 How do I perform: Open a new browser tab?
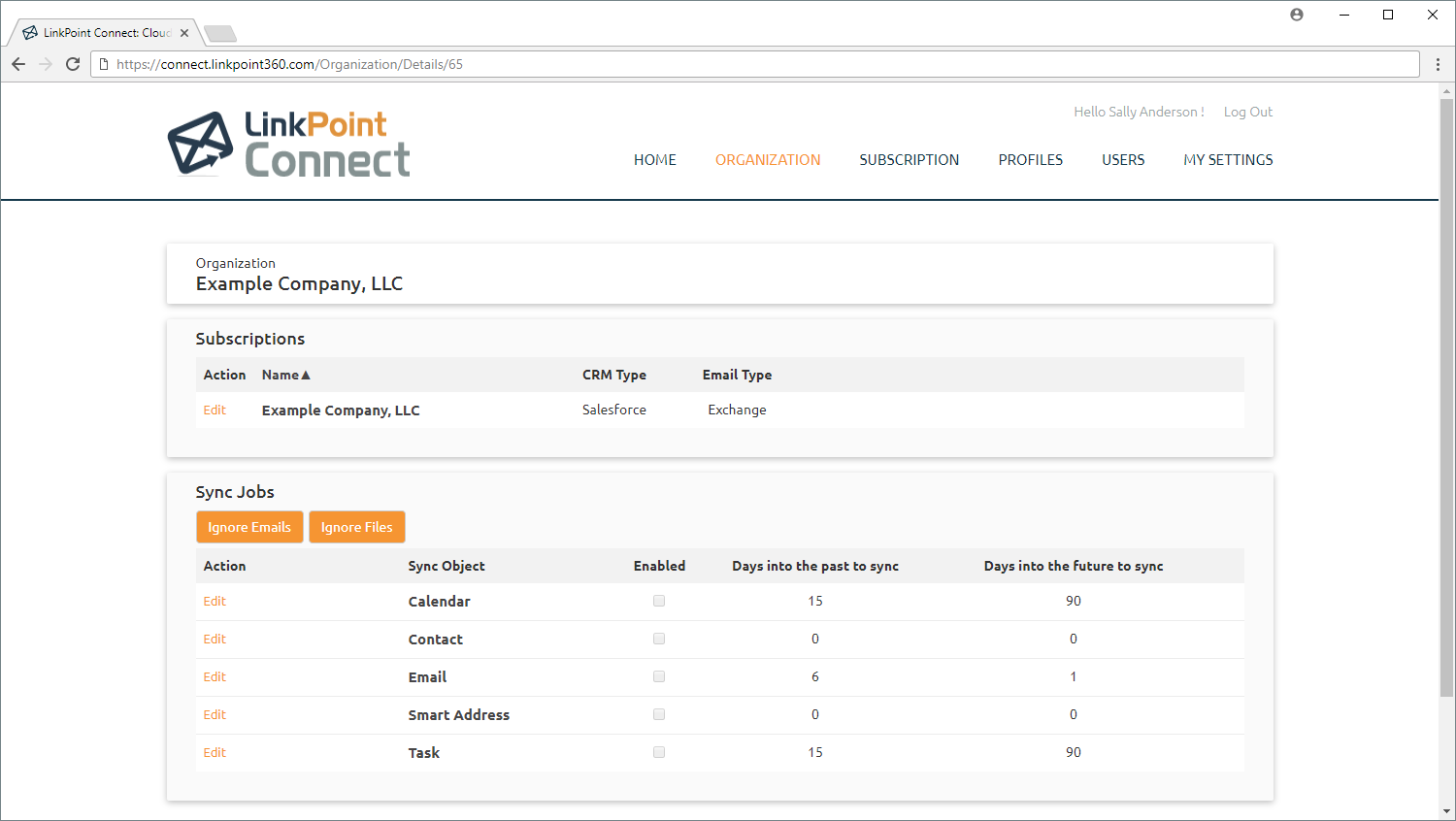point(220,34)
